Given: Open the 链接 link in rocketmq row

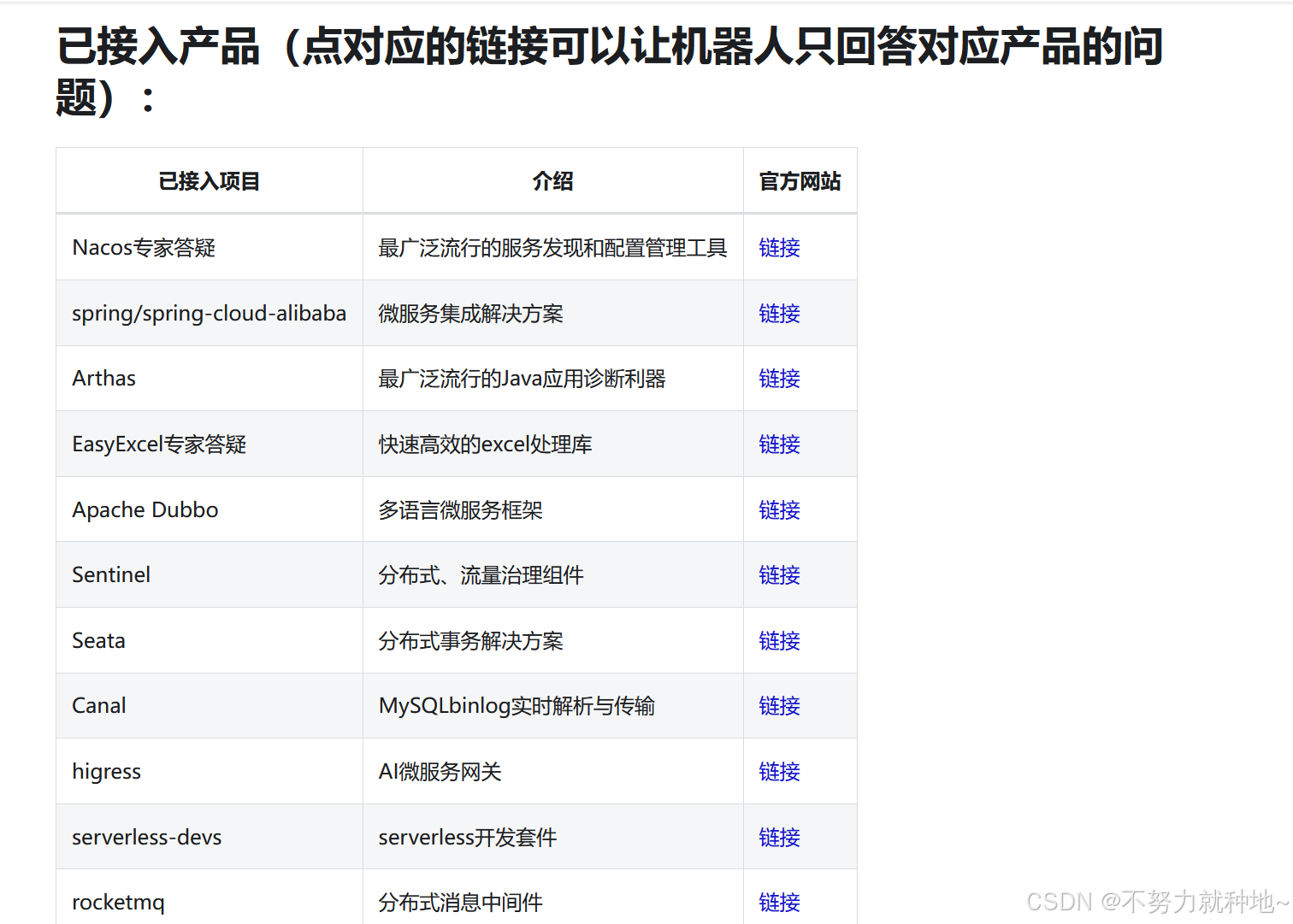Looking at the screenshot, I should tap(779, 903).
